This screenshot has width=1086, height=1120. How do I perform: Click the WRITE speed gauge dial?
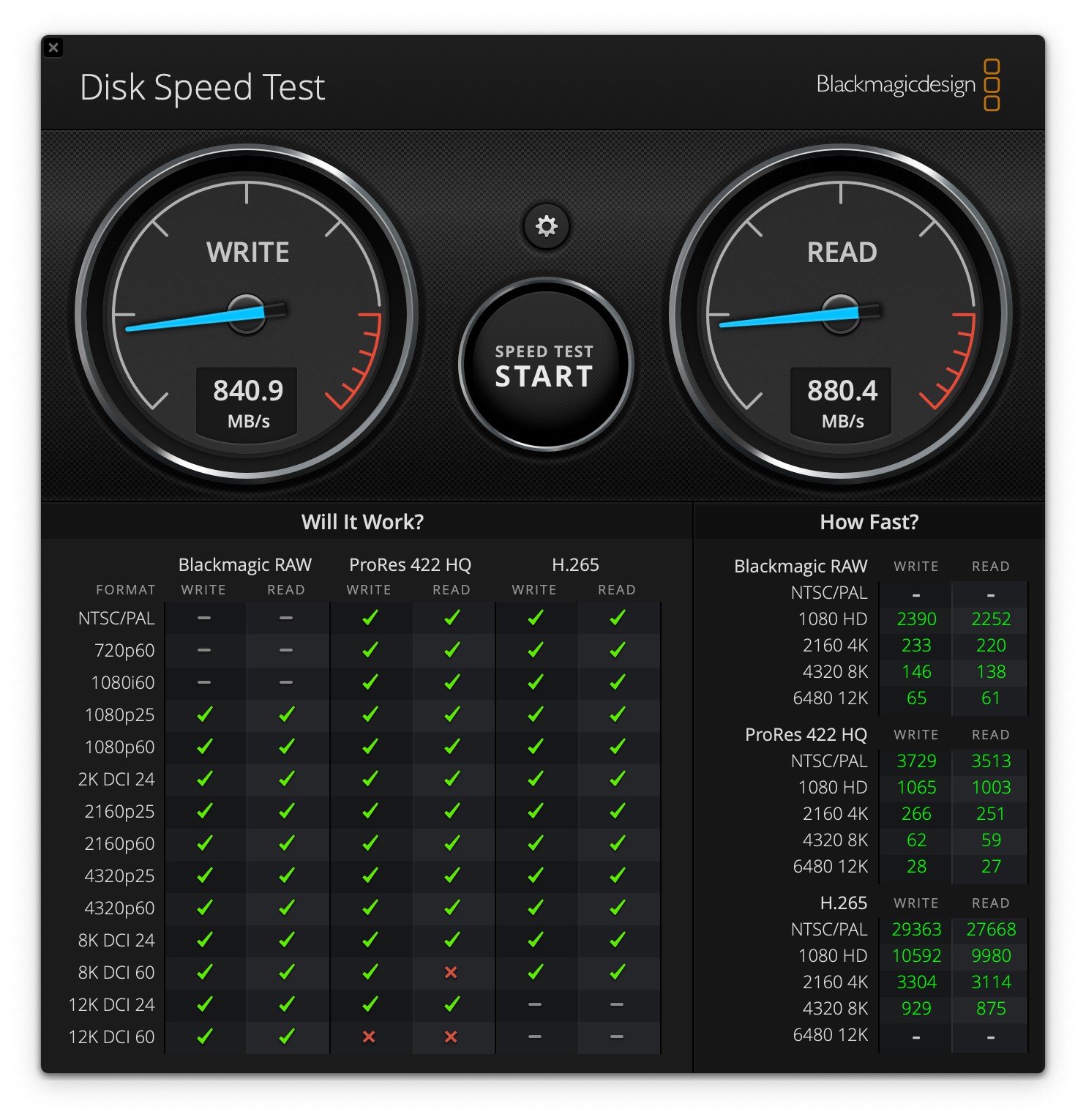coord(247,315)
